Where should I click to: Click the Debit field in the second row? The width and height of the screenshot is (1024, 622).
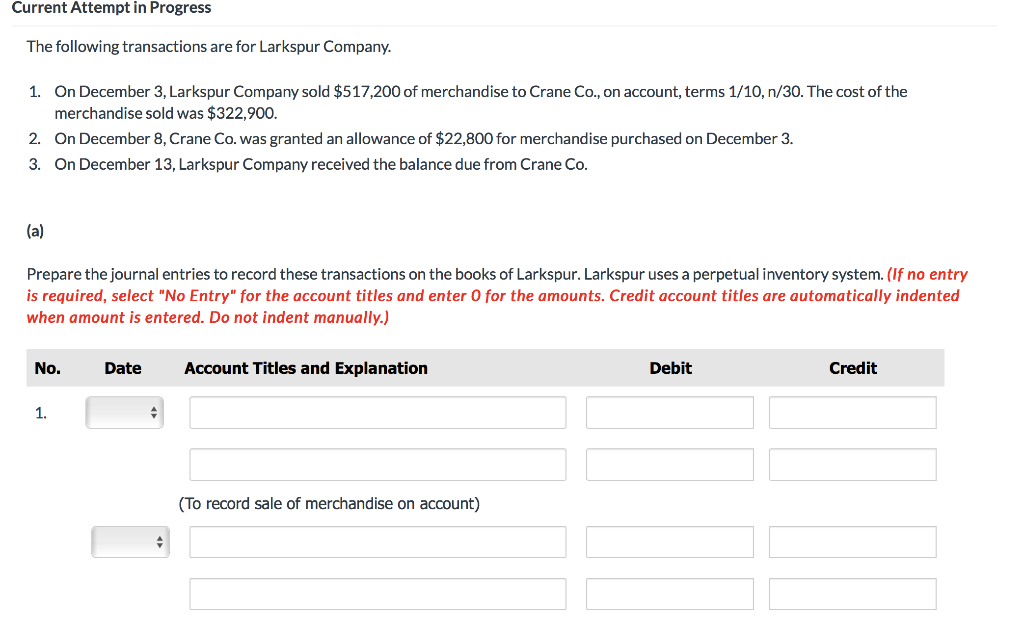click(670, 464)
